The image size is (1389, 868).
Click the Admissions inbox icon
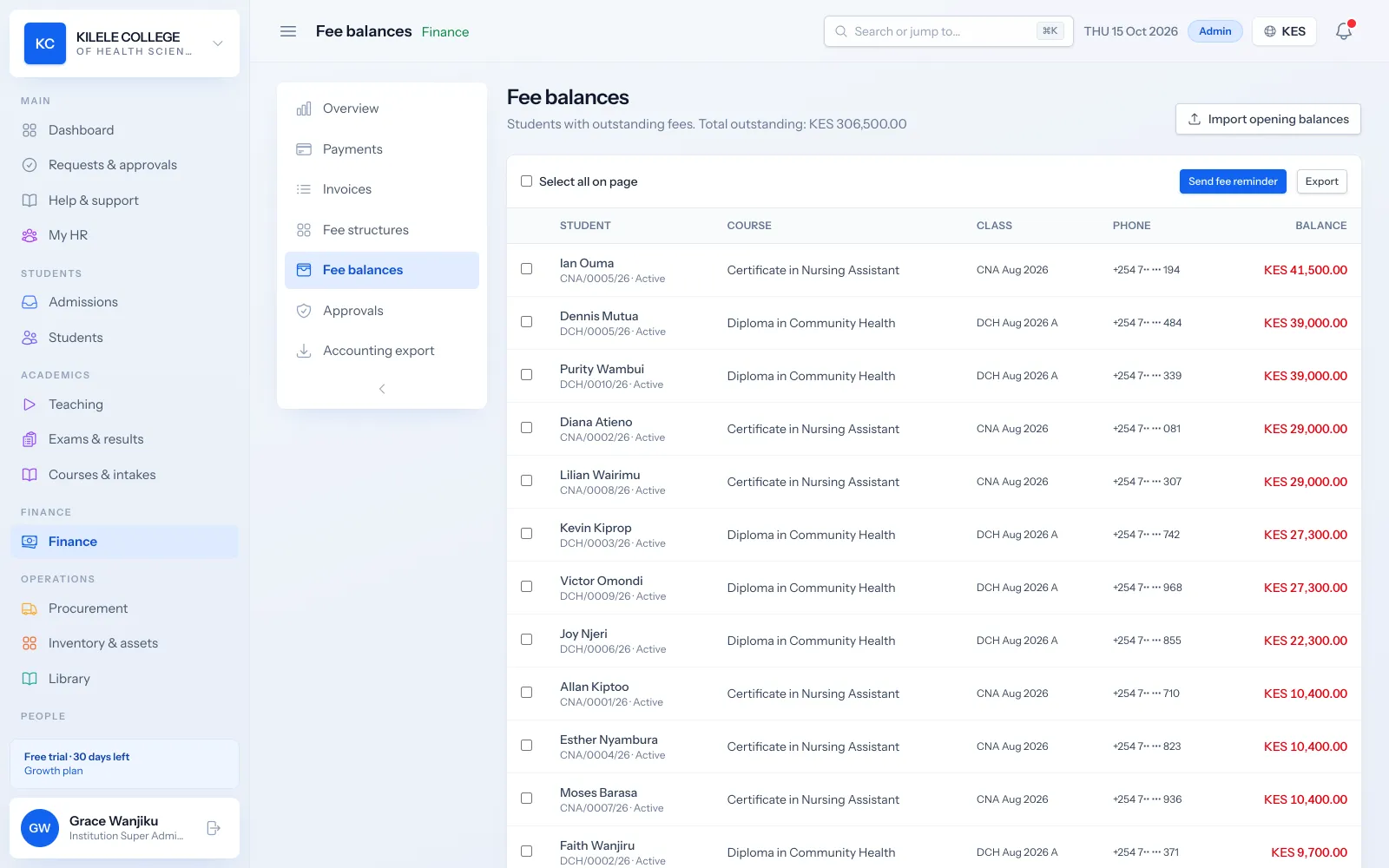[30, 302]
